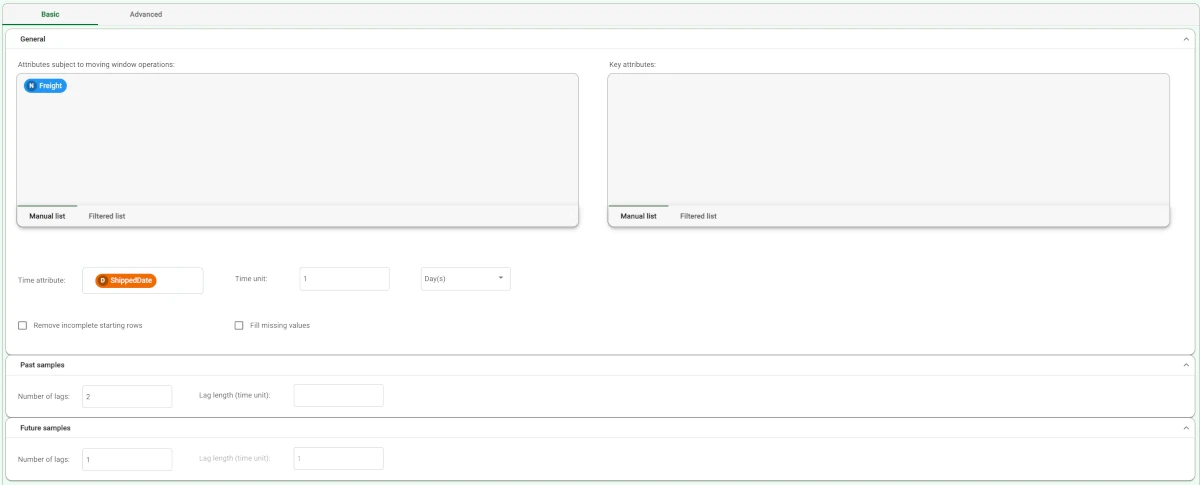Open Manual list tab under Key attributes
The image size is (1200, 485).
point(639,216)
